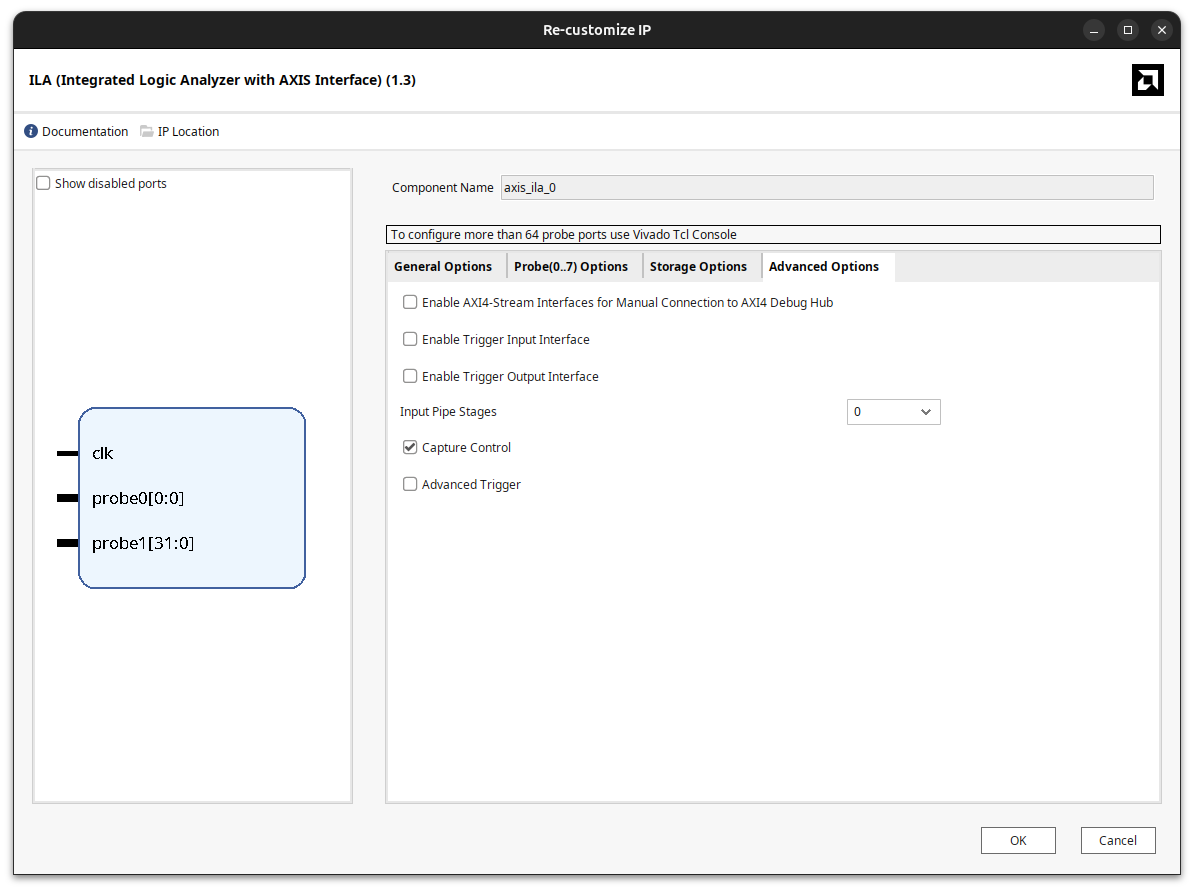
Task: Enable Trigger Input Interface checkbox
Action: click(410, 339)
